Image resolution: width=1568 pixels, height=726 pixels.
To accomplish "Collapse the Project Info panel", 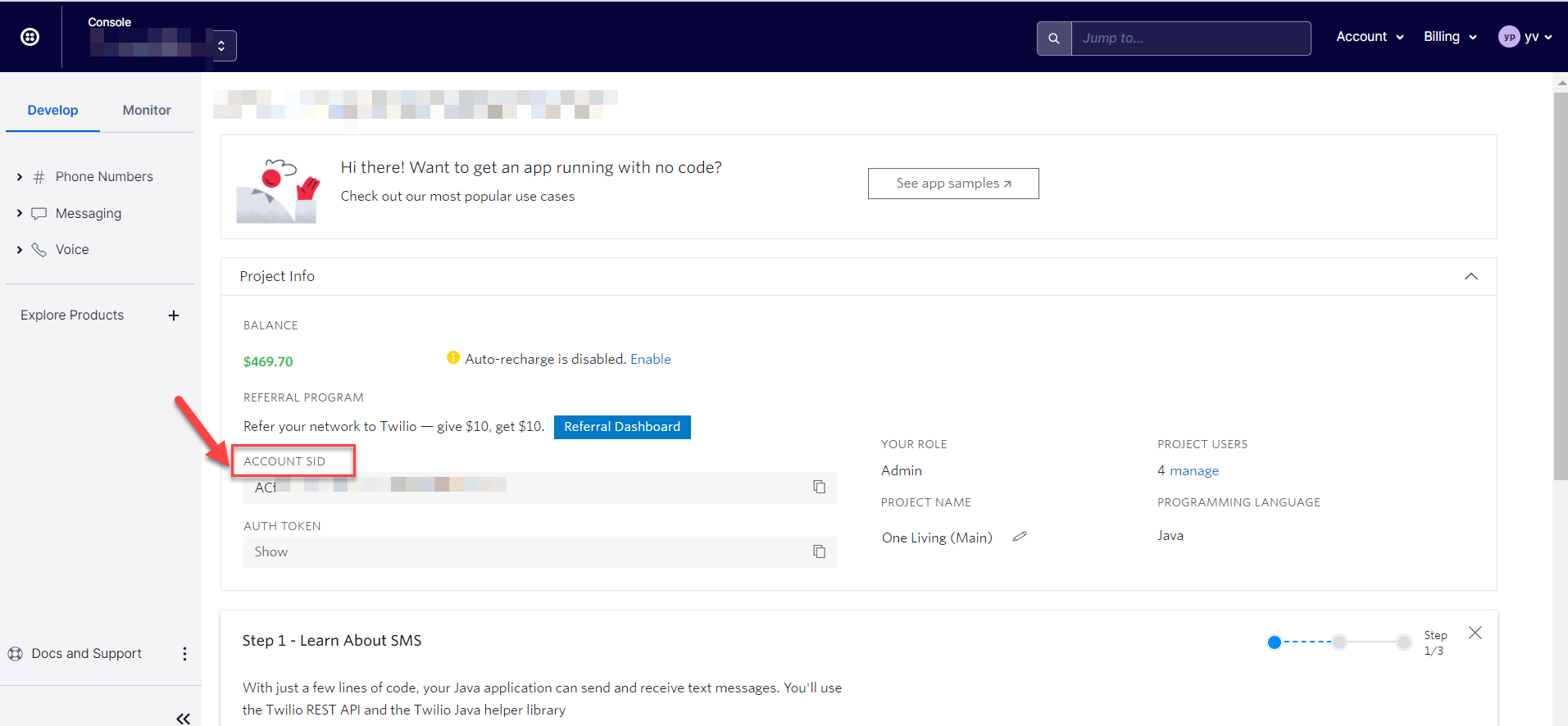I will click(1471, 277).
